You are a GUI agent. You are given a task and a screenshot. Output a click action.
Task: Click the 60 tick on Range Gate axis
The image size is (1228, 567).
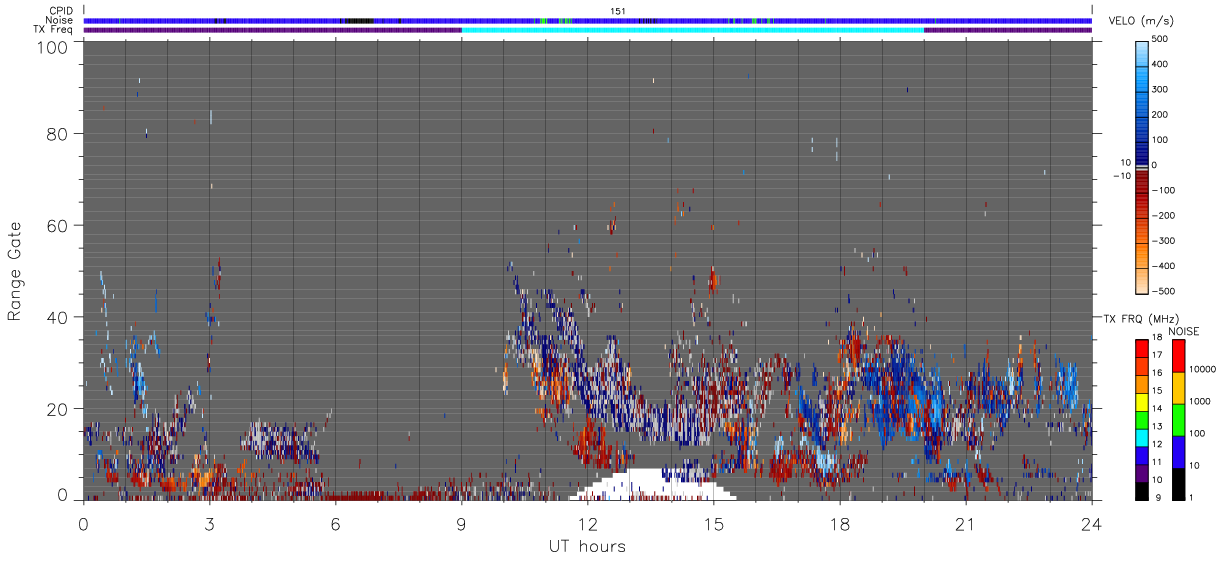coord(57,225)
